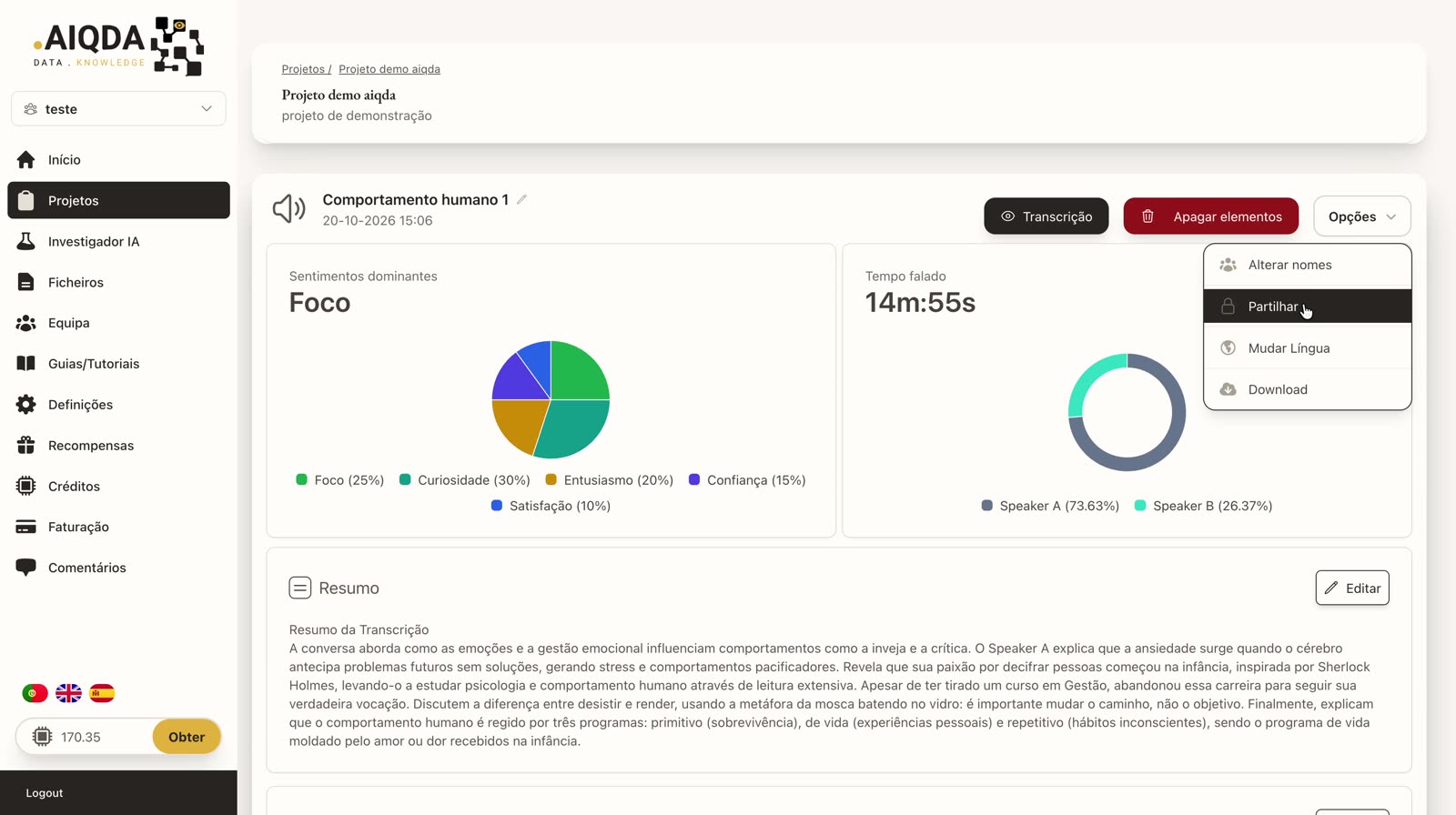
Task: Open the Créditos page
Action: [x=118, y=486]
